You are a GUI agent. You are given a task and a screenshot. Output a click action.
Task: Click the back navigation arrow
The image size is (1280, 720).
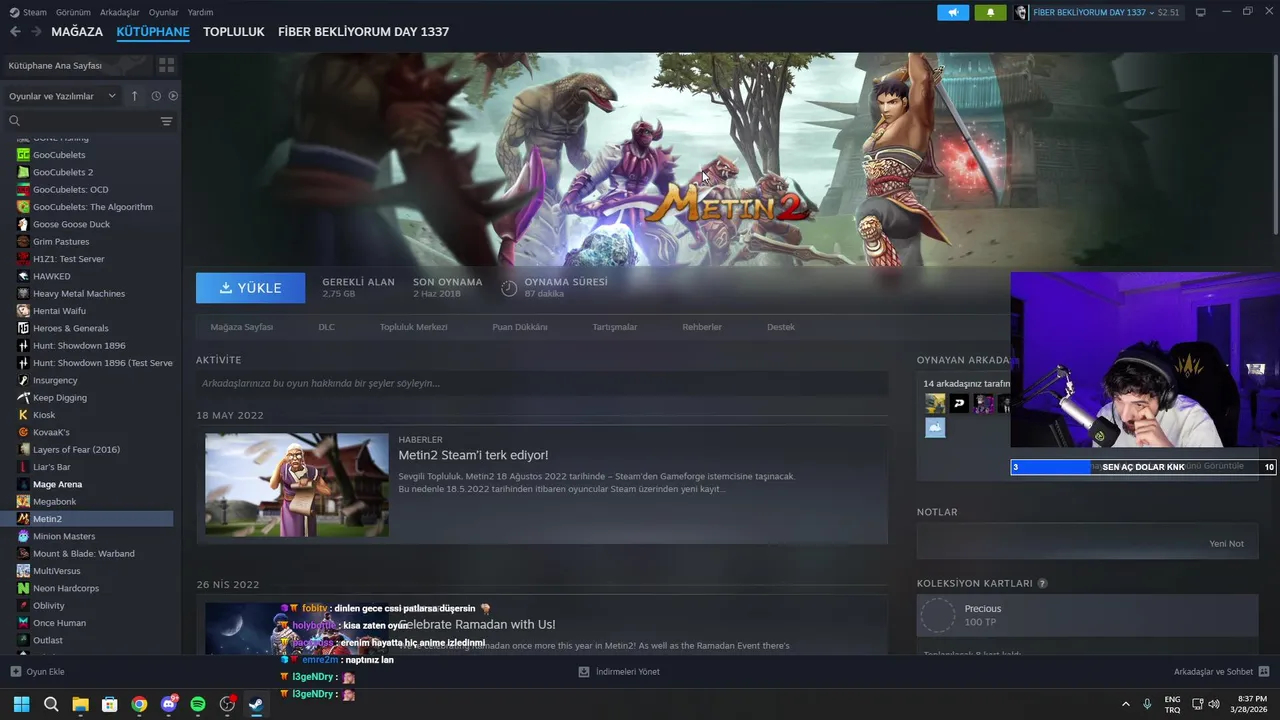click(15, 32)
